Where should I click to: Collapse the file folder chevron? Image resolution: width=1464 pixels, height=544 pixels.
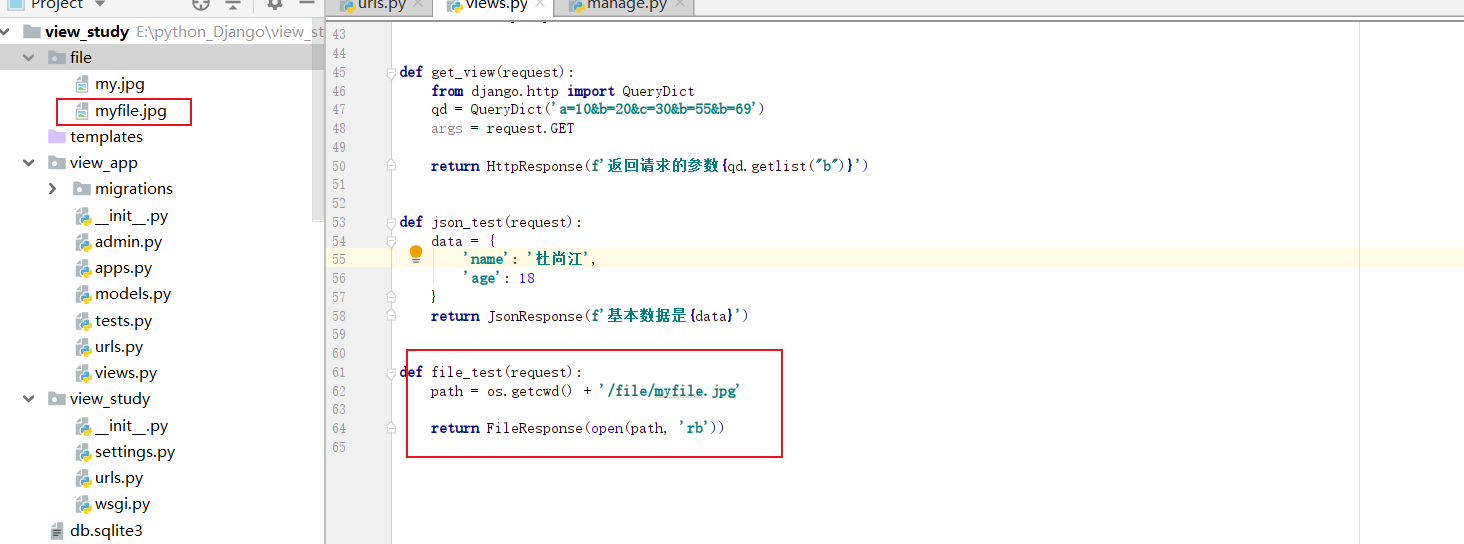[29, 58]
